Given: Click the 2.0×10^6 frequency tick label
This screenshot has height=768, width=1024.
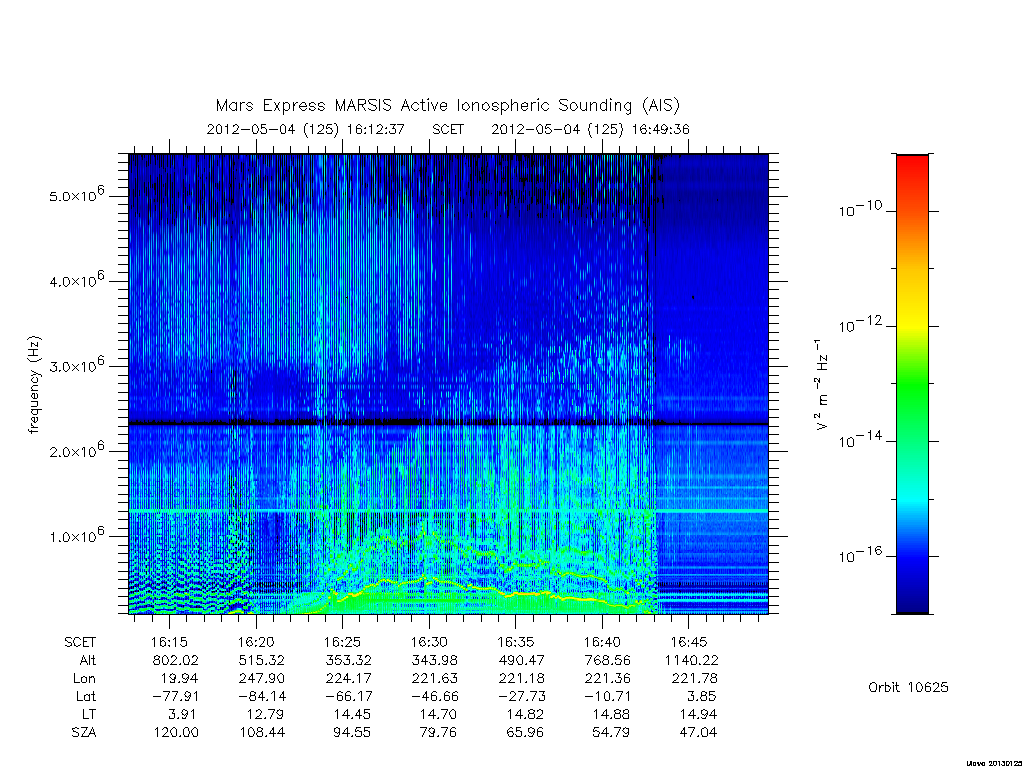Looking at the screenshot, I should click(77, 450).
